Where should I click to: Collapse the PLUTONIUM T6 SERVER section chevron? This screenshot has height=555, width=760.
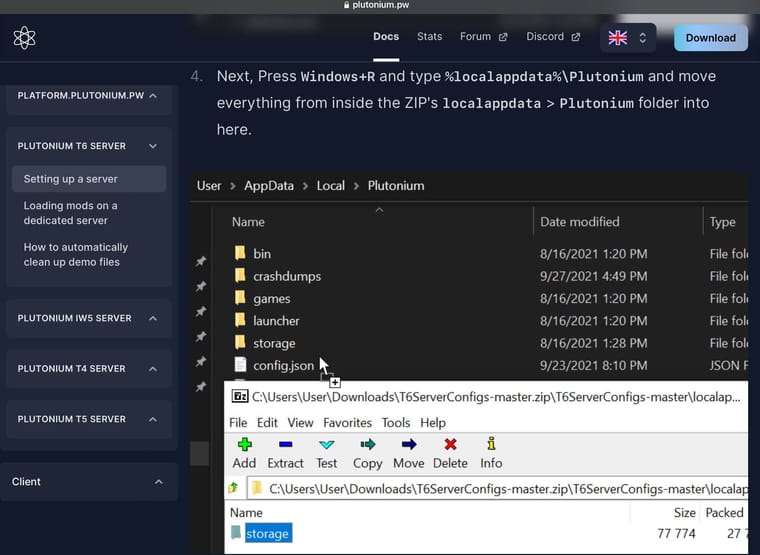153,146
